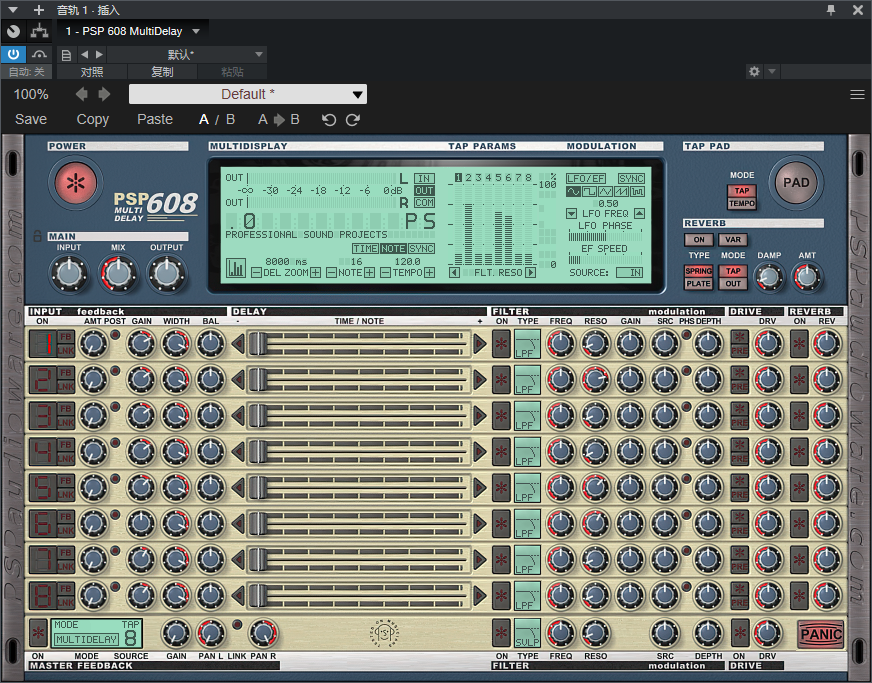The height and width of the screenshot is (683, 872).
Task: Click the DEL ZOOM plus icon
Action: click(x=315, y=273)
